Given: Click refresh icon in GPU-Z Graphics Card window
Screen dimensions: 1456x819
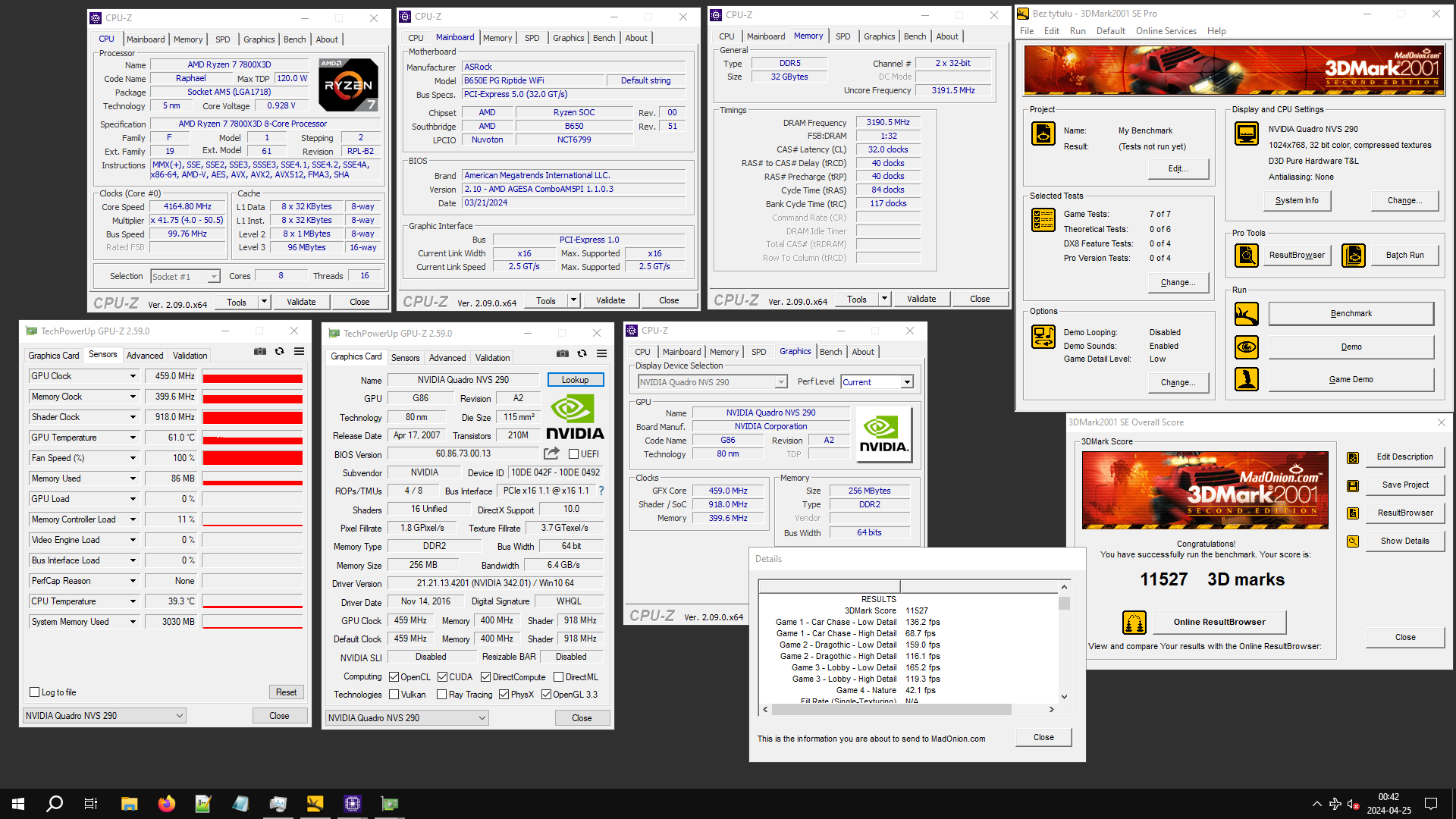Looking at the screenshot, I should (x=582, y=353).
